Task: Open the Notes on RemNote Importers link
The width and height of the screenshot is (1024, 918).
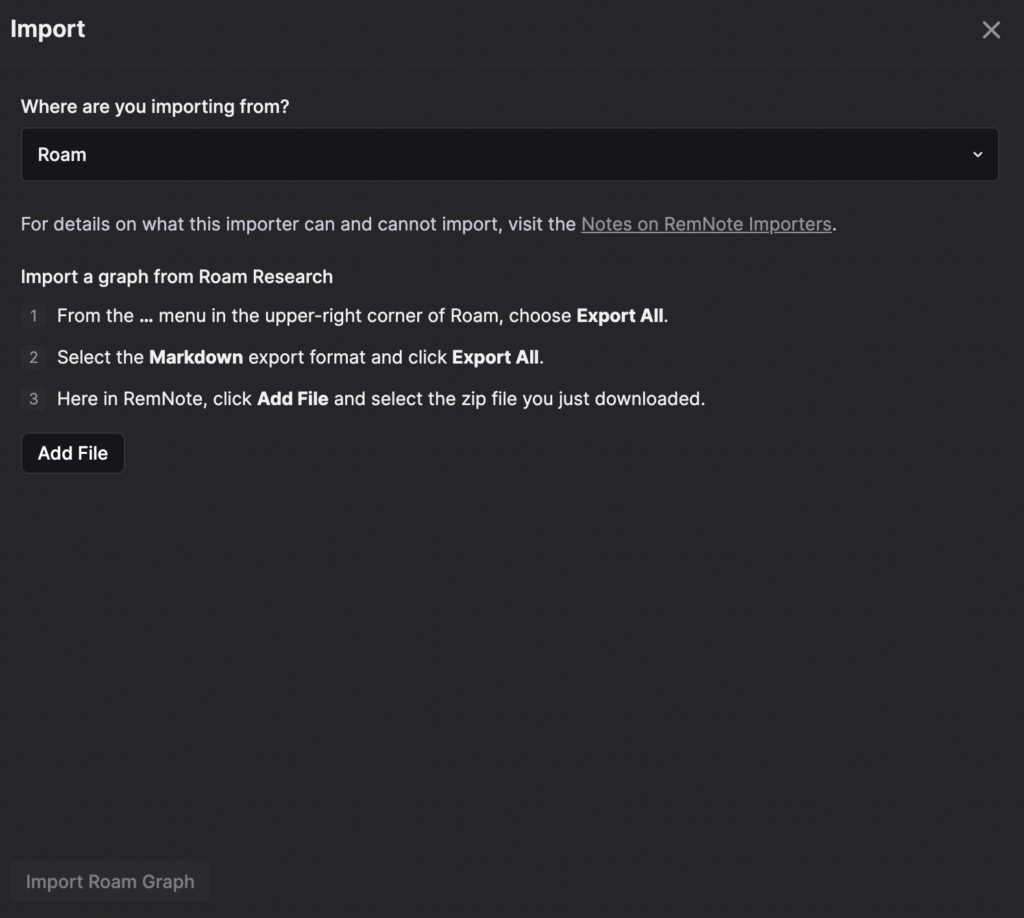Action: 706,224
